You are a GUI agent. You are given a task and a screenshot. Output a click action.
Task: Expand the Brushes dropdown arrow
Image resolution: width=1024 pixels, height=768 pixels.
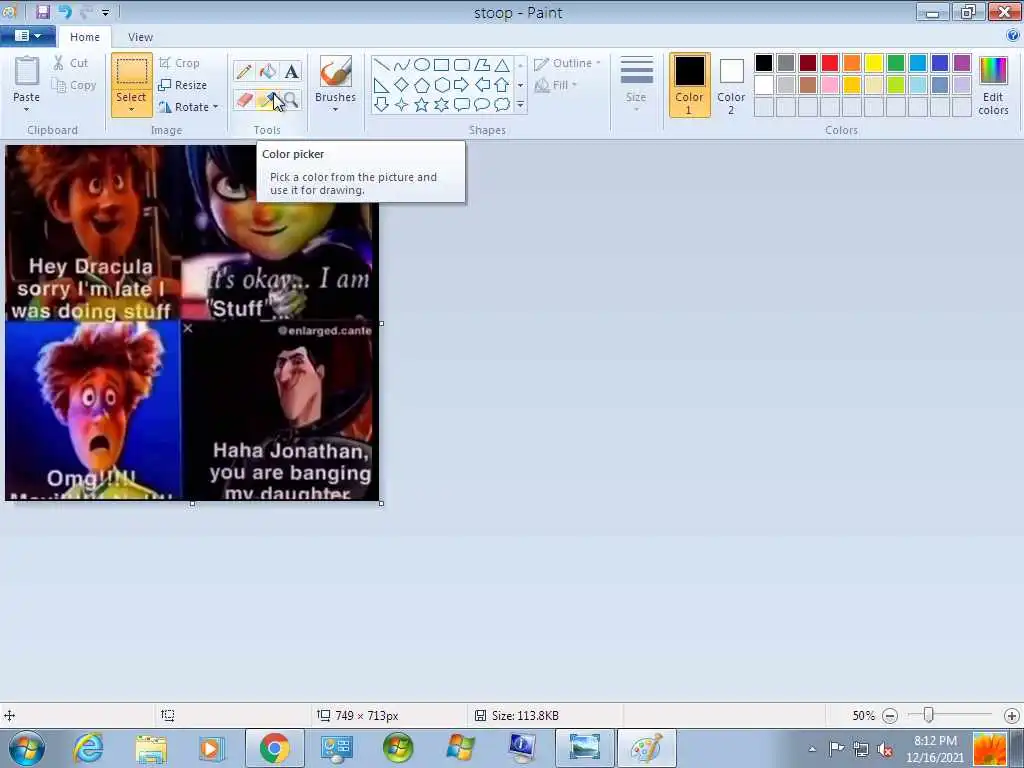[335, 109]
